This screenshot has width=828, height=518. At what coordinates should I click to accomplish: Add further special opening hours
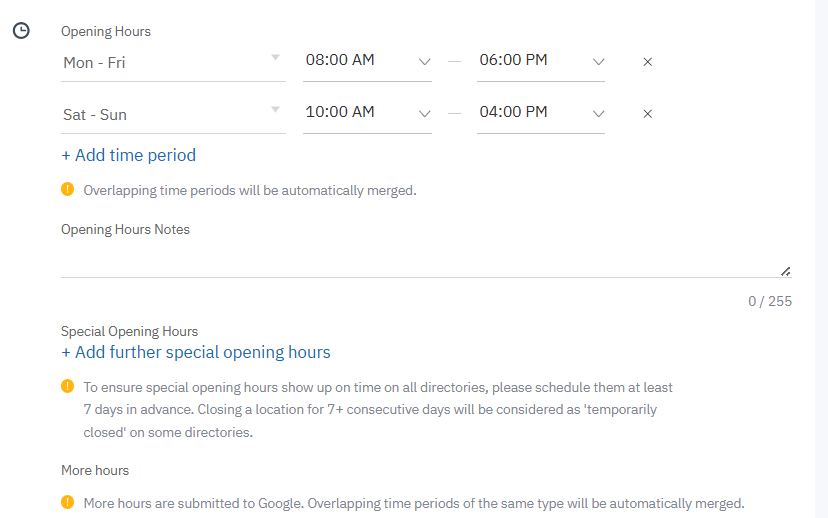(195, 352)
